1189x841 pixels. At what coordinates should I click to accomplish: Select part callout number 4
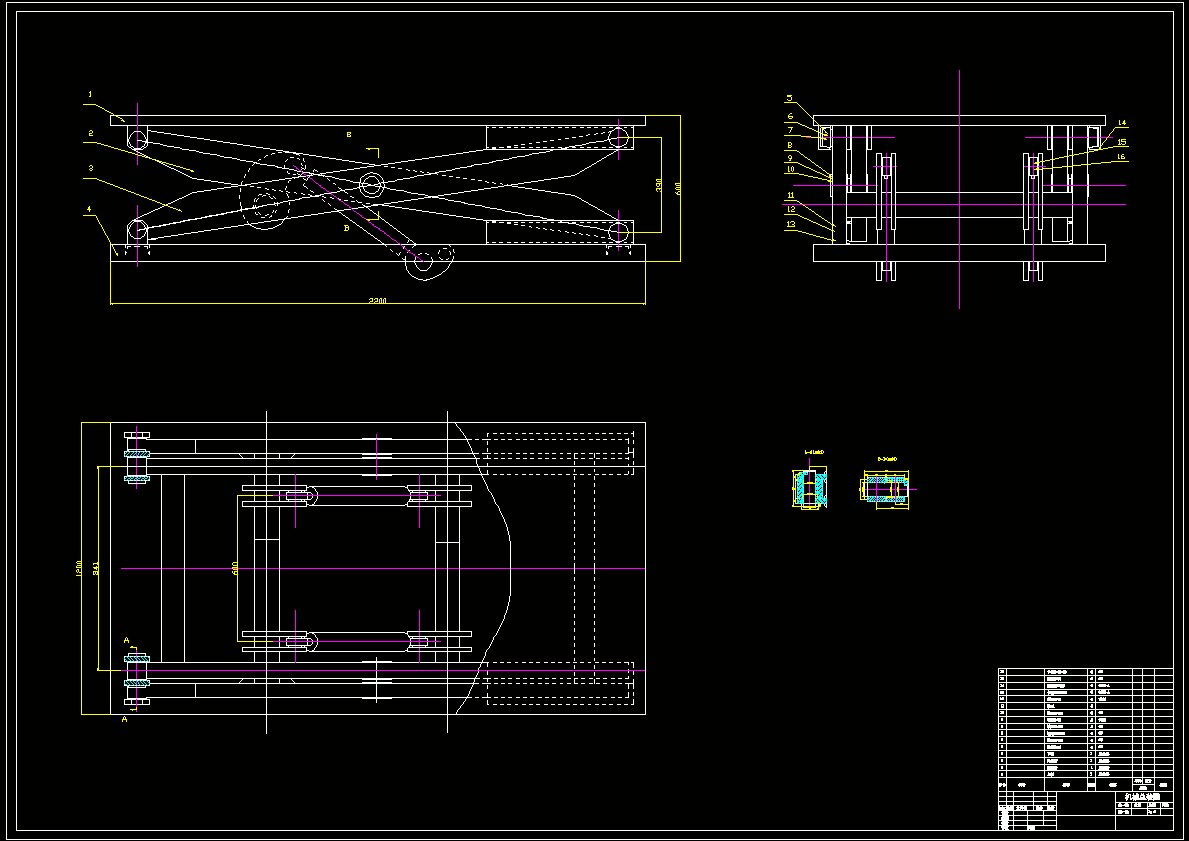coord(89,209)
